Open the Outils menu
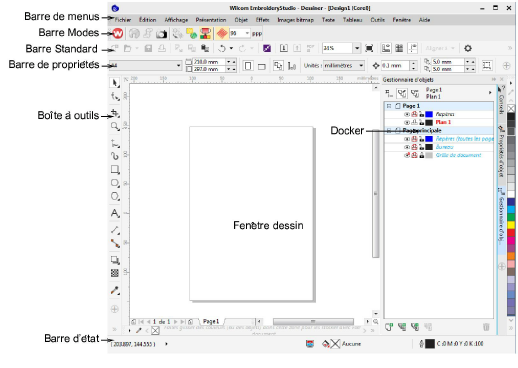 tap(377, 20)
